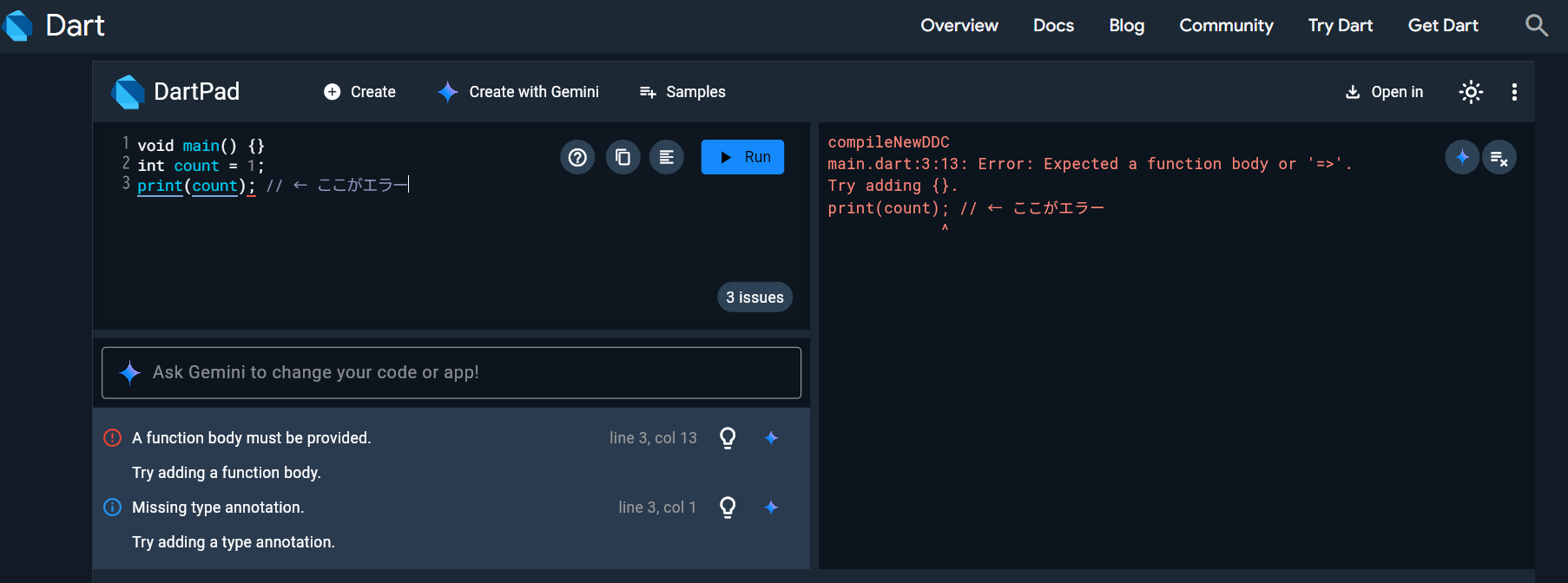Viewport: 1568px width, 583px height.
Task: Toggle the 3 issues badge
Action: tap(754, 297)
